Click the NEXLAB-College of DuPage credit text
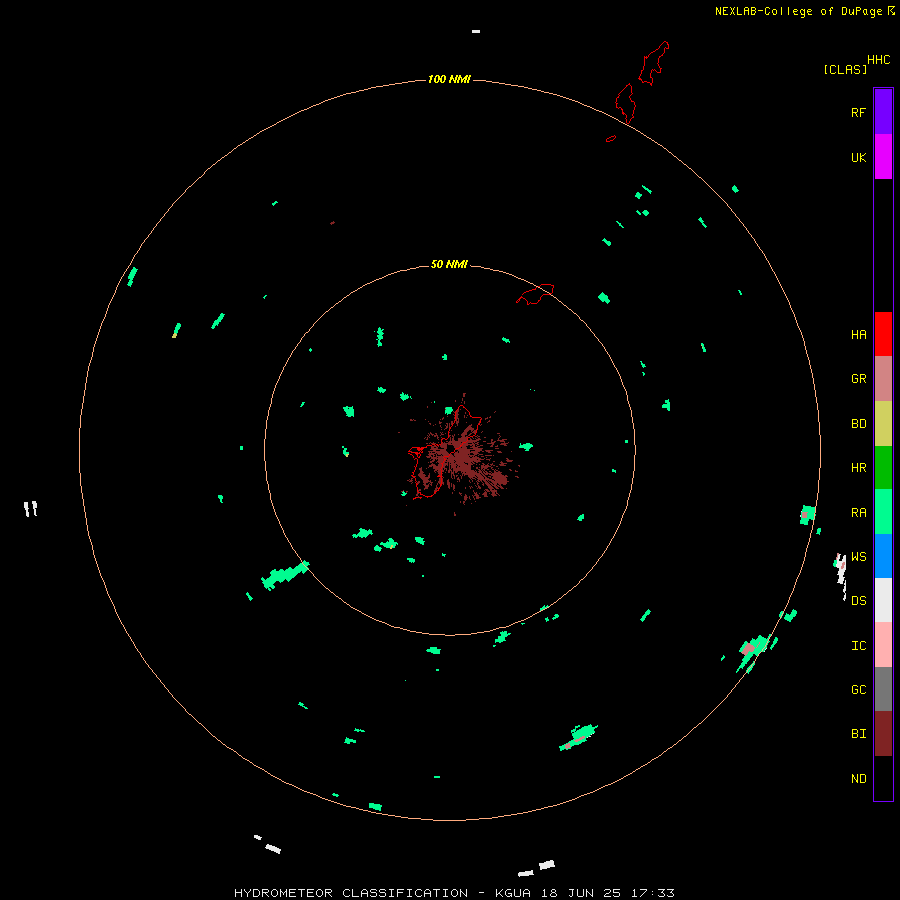 (x=798, y=11)
